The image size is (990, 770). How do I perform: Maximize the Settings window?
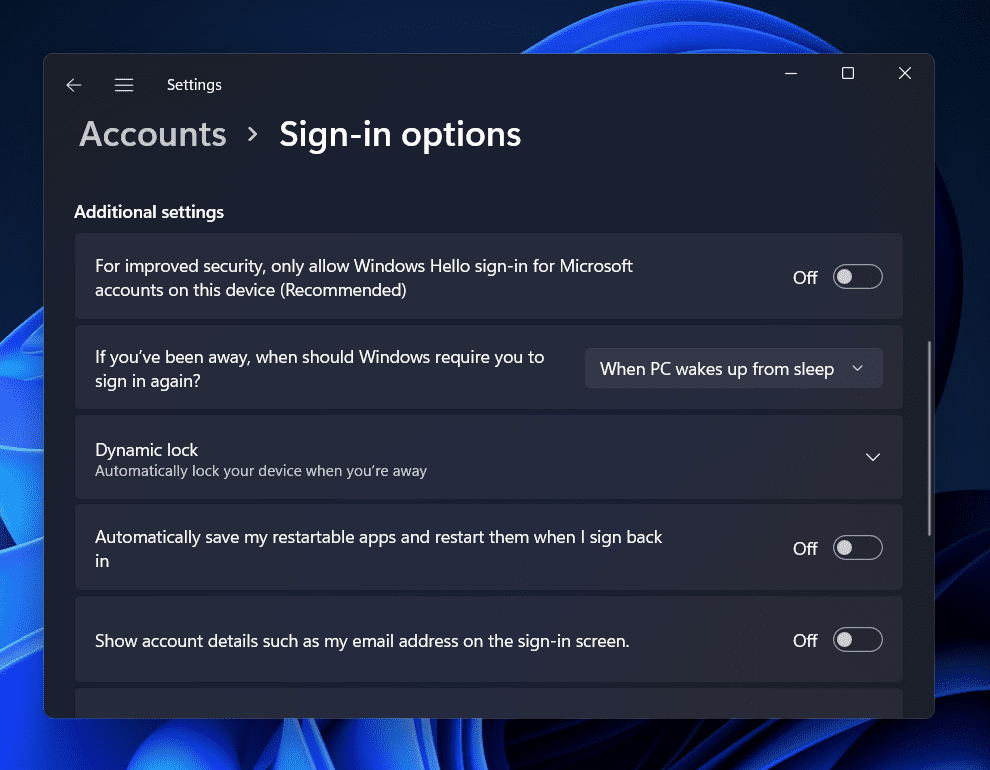tap(848, 73)
